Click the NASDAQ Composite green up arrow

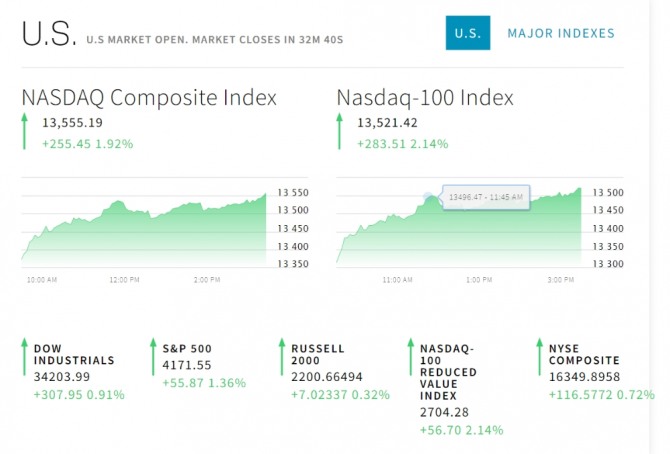coord(25,131)
